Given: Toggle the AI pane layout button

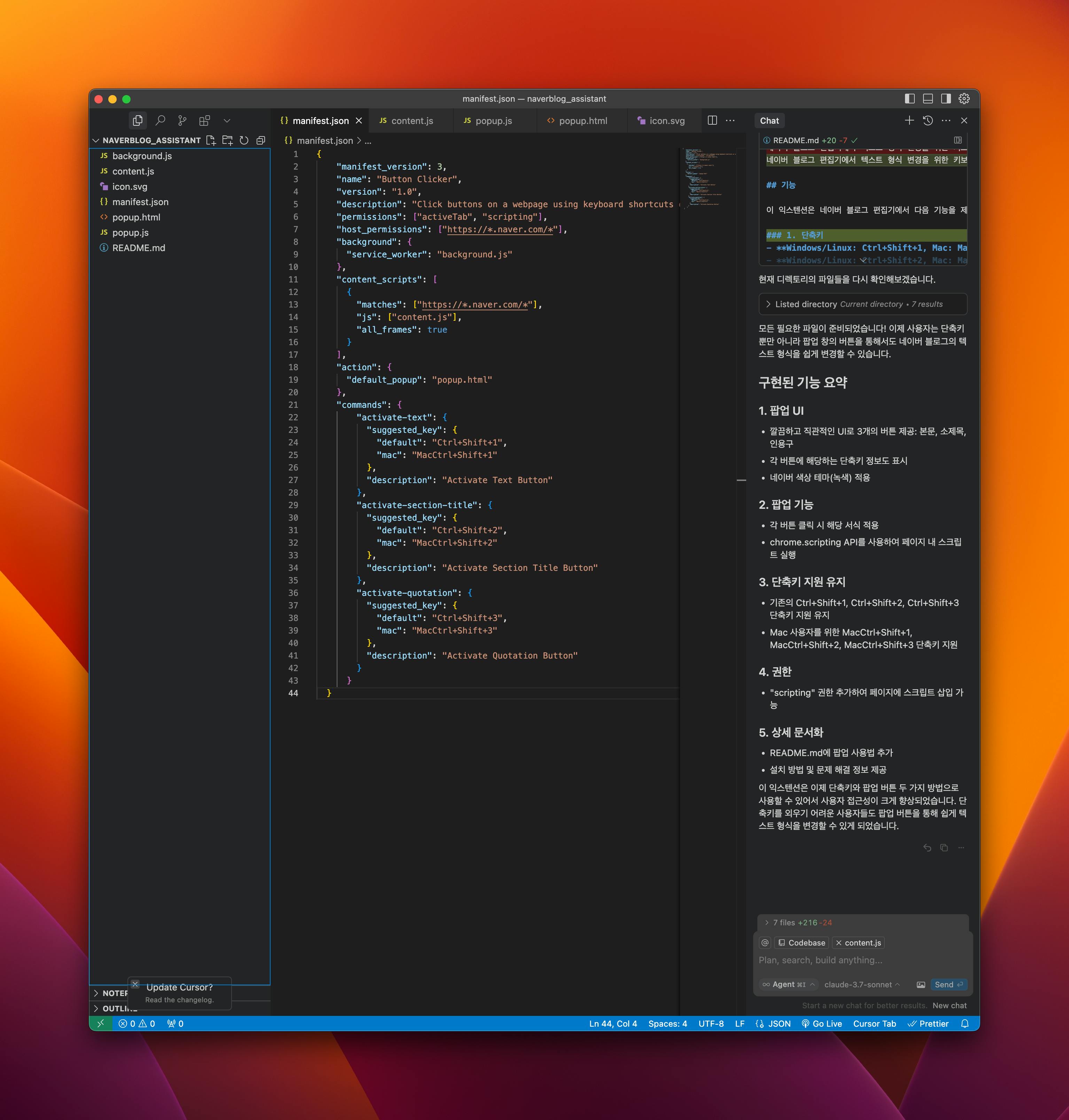Looking at the screenshot, I should pyautogui.click(x=946, y=99).
